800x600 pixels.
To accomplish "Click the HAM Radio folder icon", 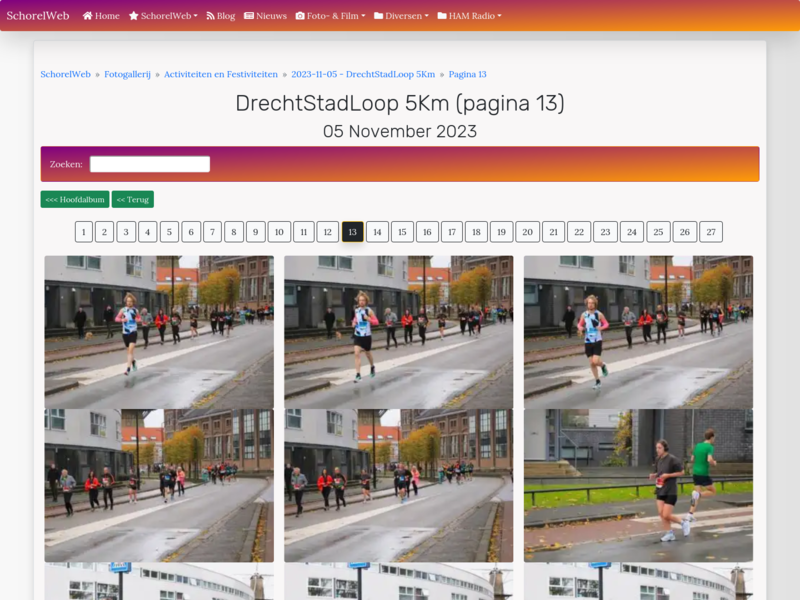I will pos(442,16).
